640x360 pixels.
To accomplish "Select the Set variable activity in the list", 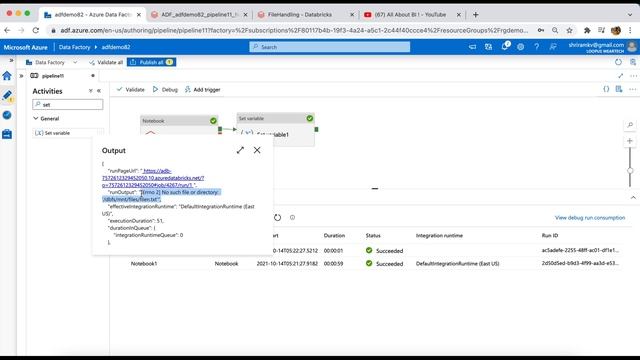I will point(68,133).
